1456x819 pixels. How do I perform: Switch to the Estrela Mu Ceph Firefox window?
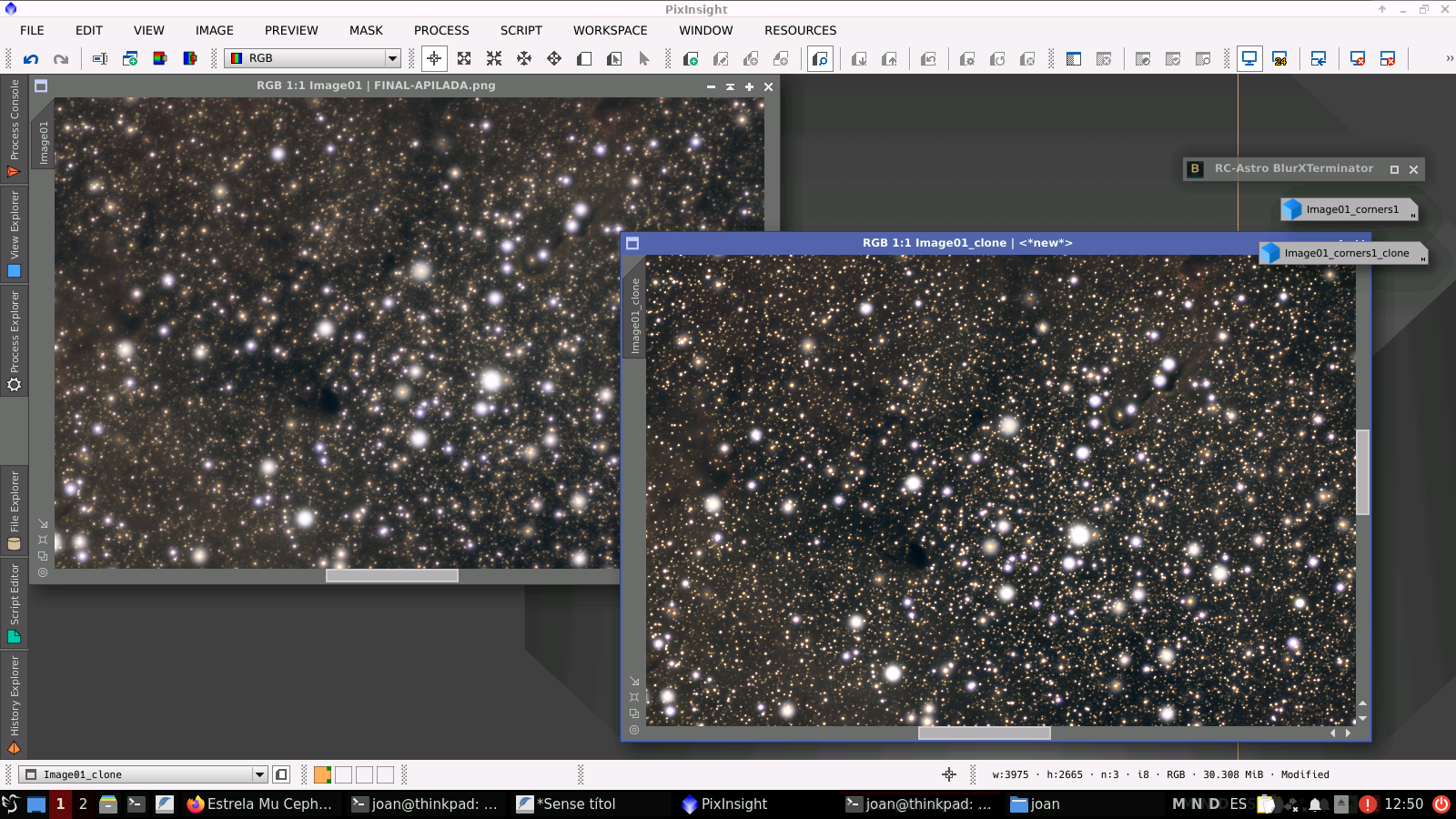click(x=259, y=804)
